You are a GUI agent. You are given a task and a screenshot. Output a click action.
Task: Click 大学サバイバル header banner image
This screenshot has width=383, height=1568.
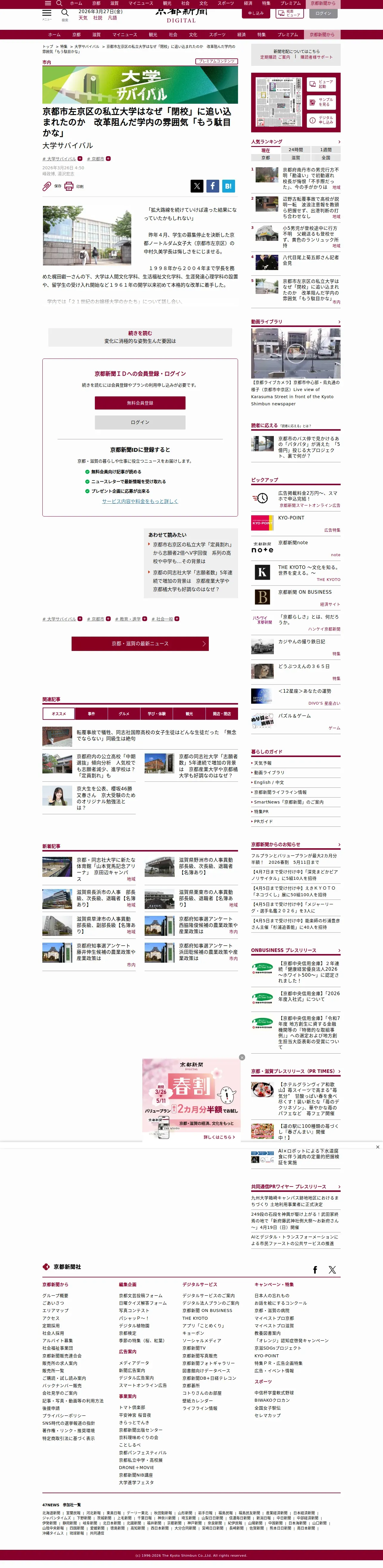click(x=140, y=85)
